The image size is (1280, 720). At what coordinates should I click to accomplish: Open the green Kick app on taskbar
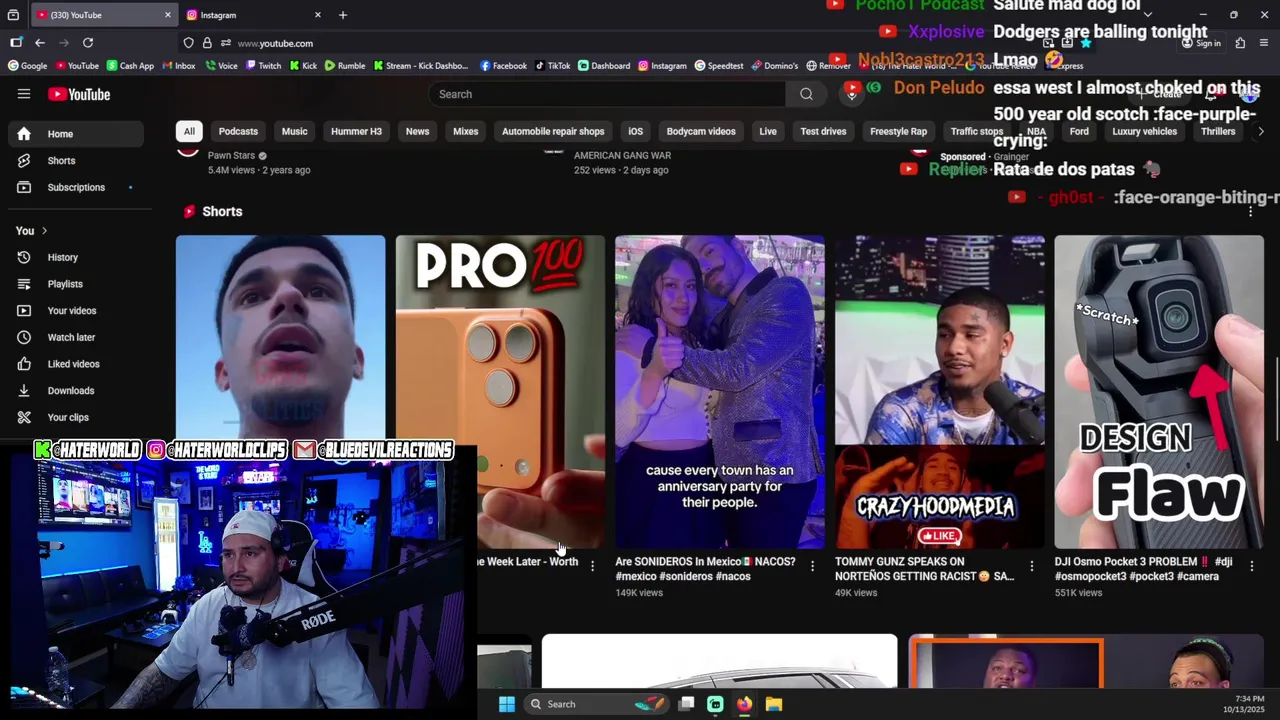pos(715,704)
